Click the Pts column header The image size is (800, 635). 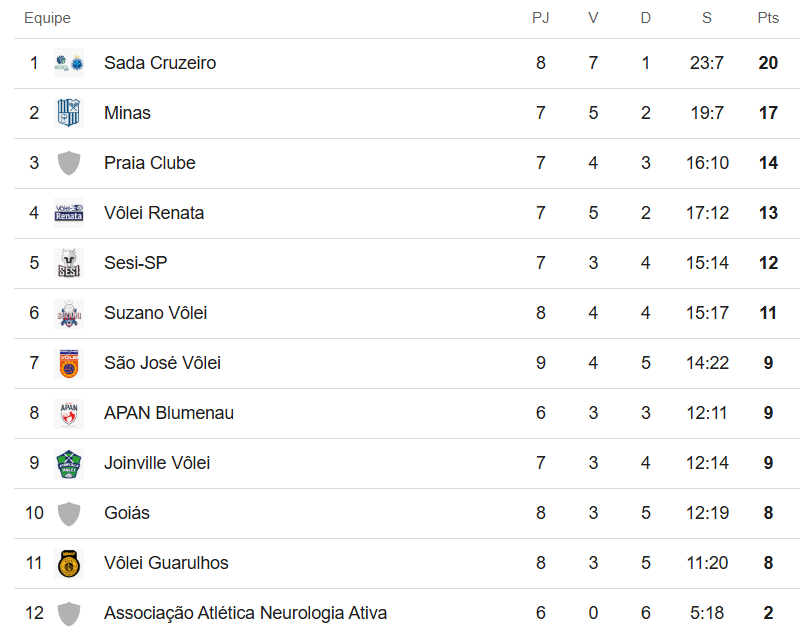(x=768, y=18)
